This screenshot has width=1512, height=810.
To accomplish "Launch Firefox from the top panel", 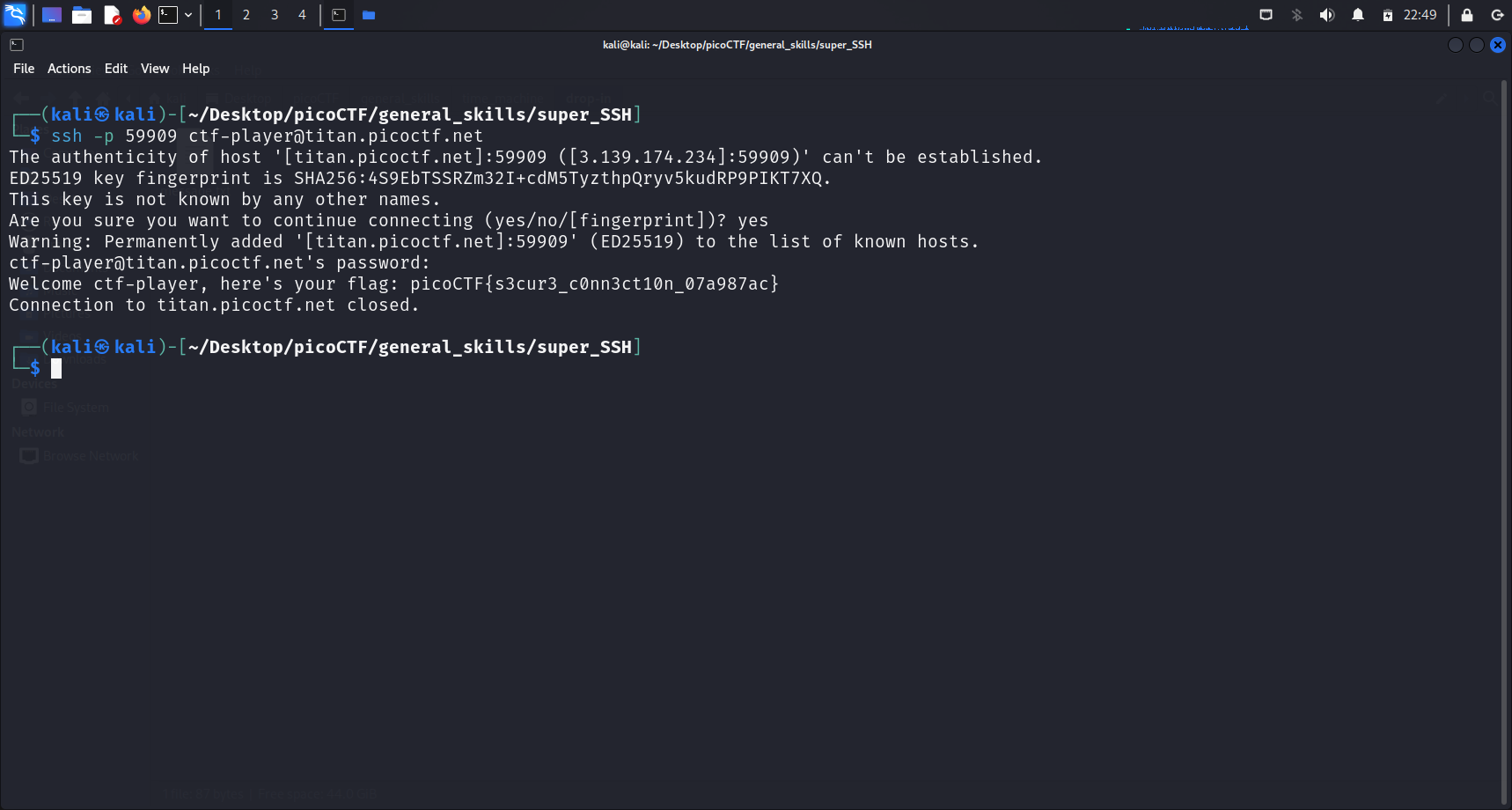I will click(x=141, y=15).
